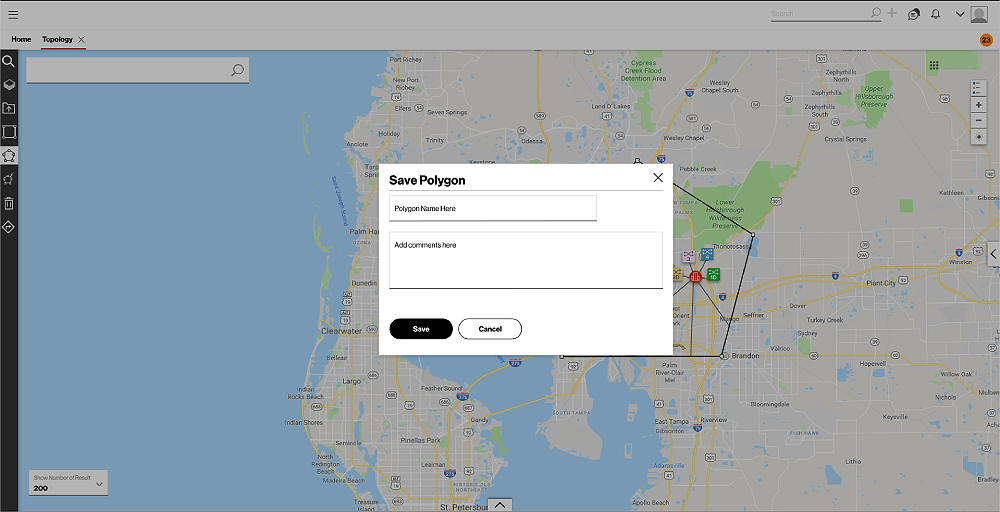Open notifications bell

click(x=936, y=14)
